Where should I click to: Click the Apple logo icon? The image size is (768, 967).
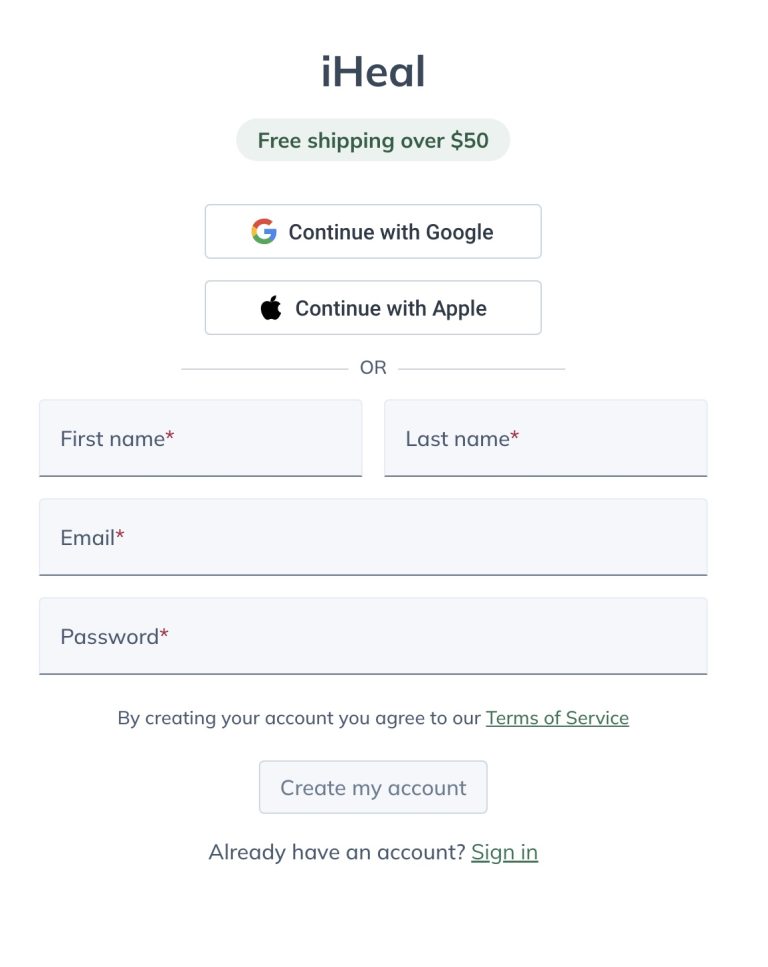[271, 308]
